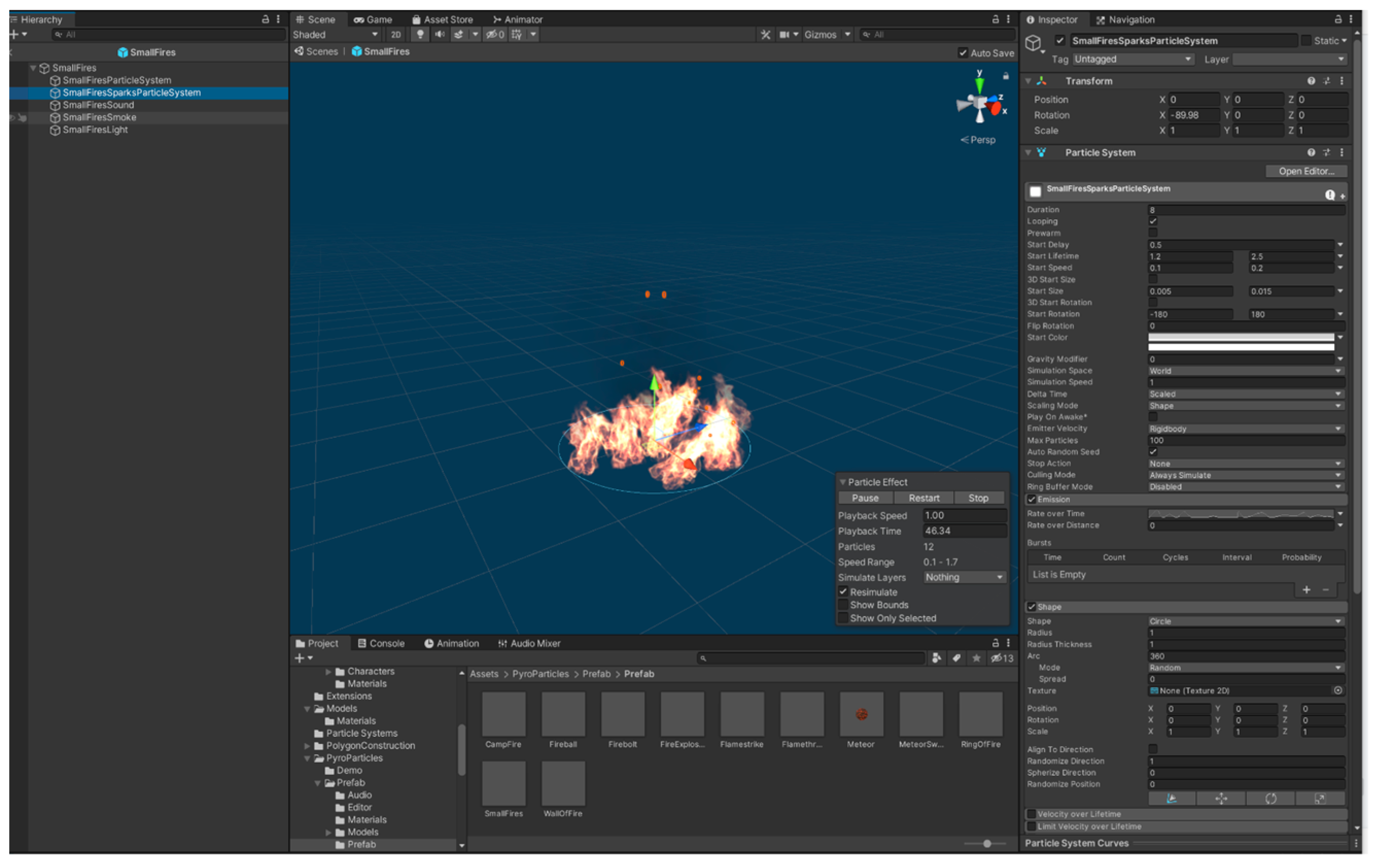Uncheck the Looping checkbox

tap(1153, 221)
